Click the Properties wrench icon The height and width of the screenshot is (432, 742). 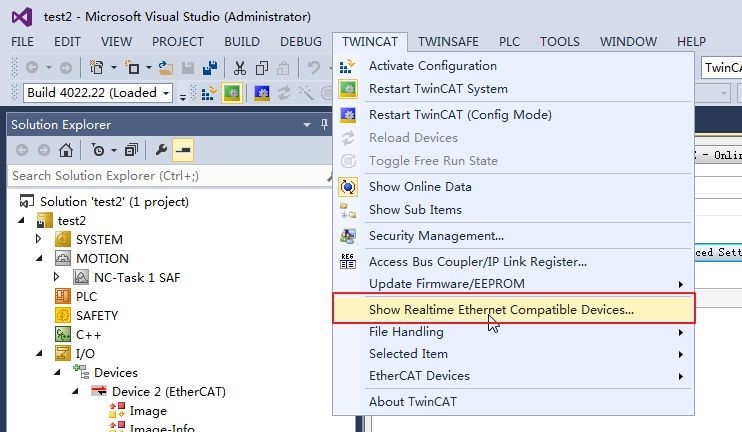coord(161,150)
